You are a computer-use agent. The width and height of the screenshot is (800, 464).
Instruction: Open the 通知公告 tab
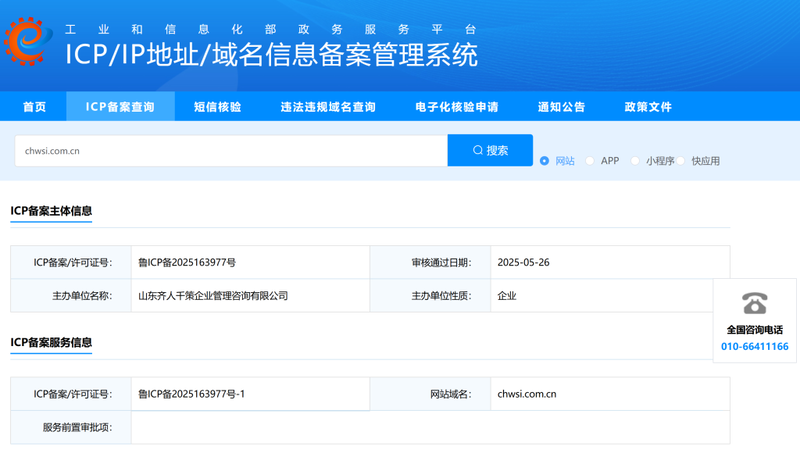561,107
